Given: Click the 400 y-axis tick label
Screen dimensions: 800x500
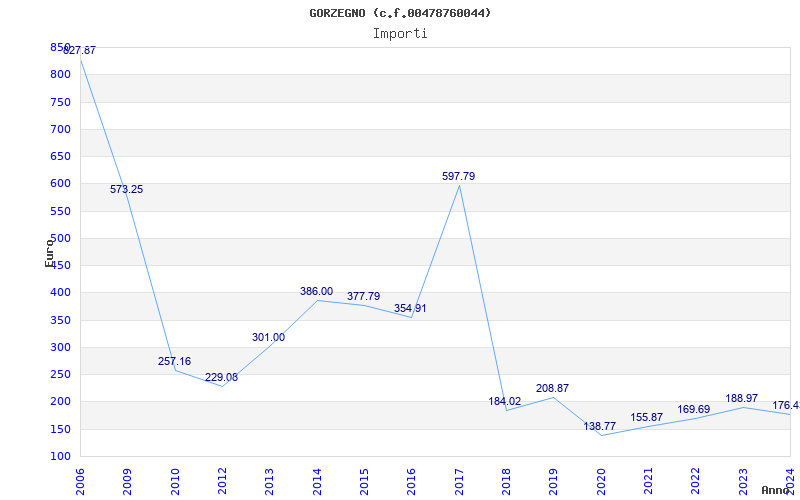Looking at the screenshot, I should click(60, 293).
